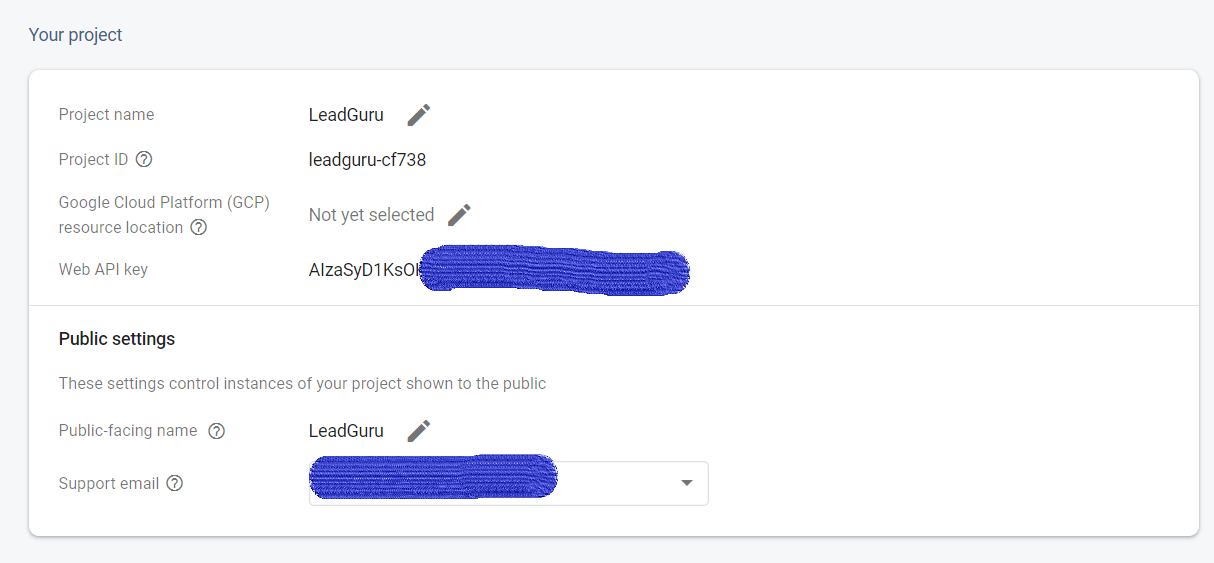The image size is (1214, 563).
Task: Open help tooltip beside Project ID
Action: point(144,160)
